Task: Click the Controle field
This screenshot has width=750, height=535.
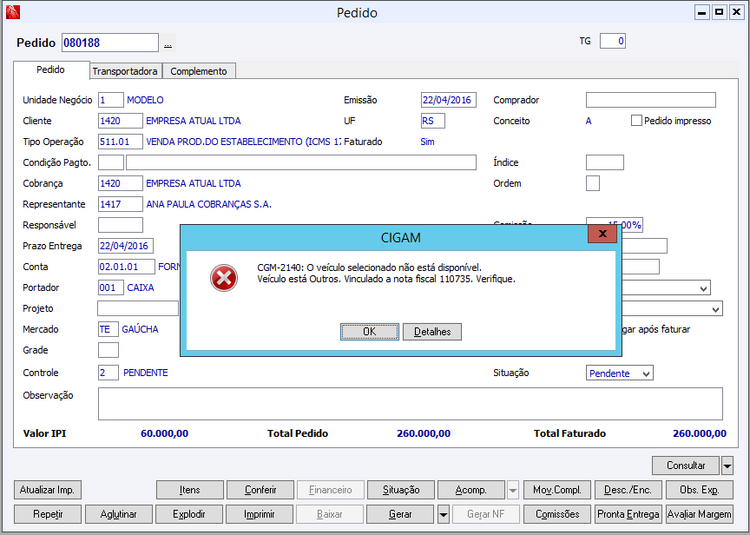Action: pyautogui.click(x=109, y=372)
